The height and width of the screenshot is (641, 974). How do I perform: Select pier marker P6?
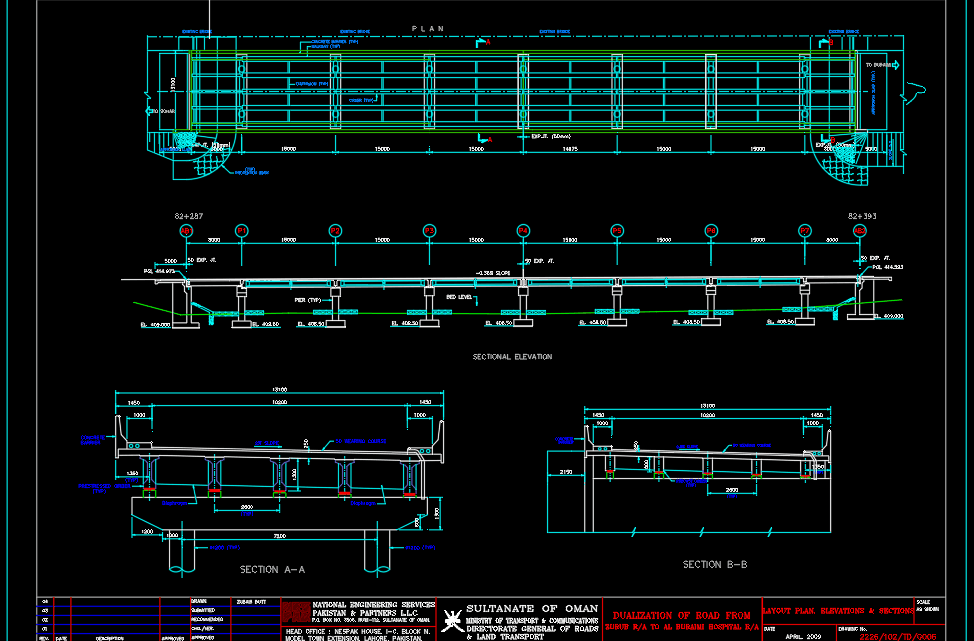pyautogui.click(x=711, y=231)
